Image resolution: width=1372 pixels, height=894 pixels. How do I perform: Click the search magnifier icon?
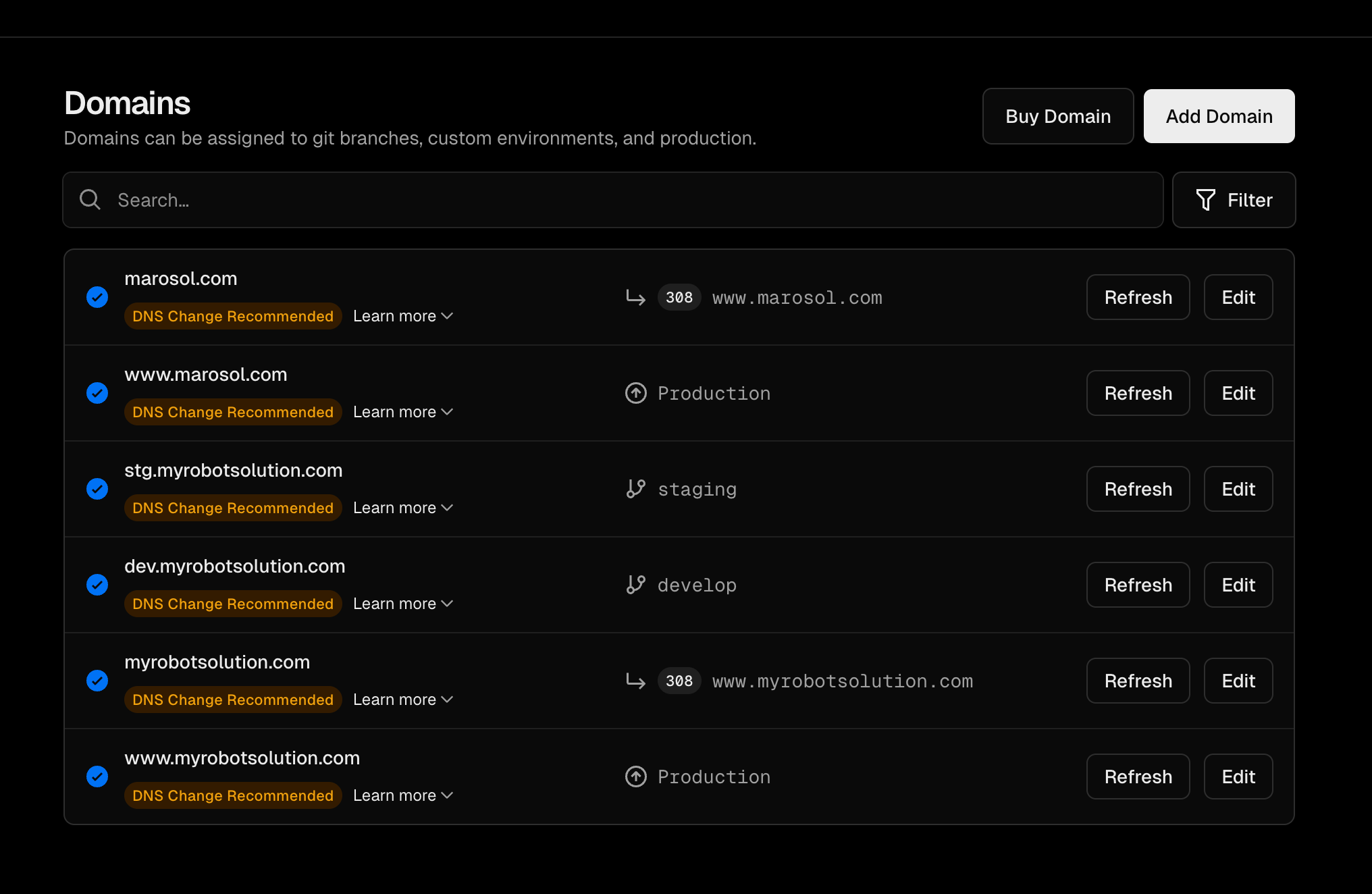click(x=90, y=200)
